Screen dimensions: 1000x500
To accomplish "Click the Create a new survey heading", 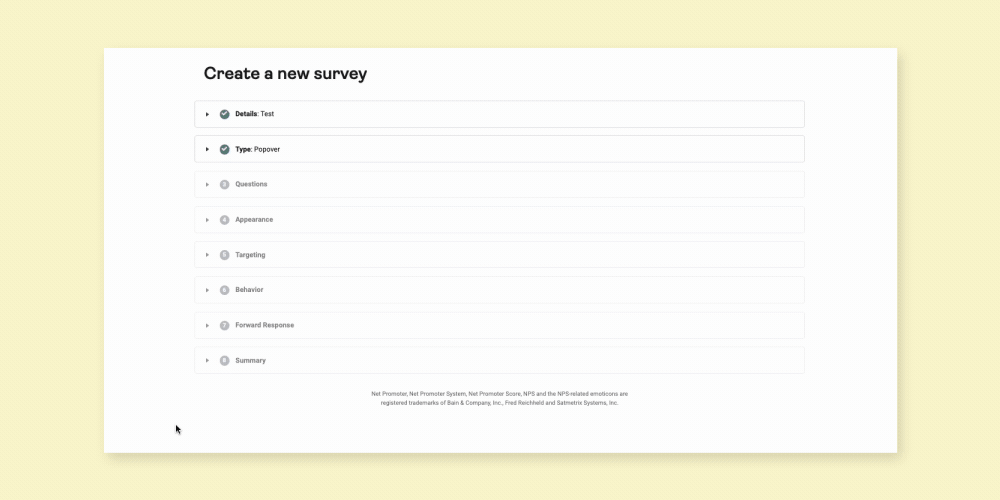I will pyautogui.click(x=285, y=73).
